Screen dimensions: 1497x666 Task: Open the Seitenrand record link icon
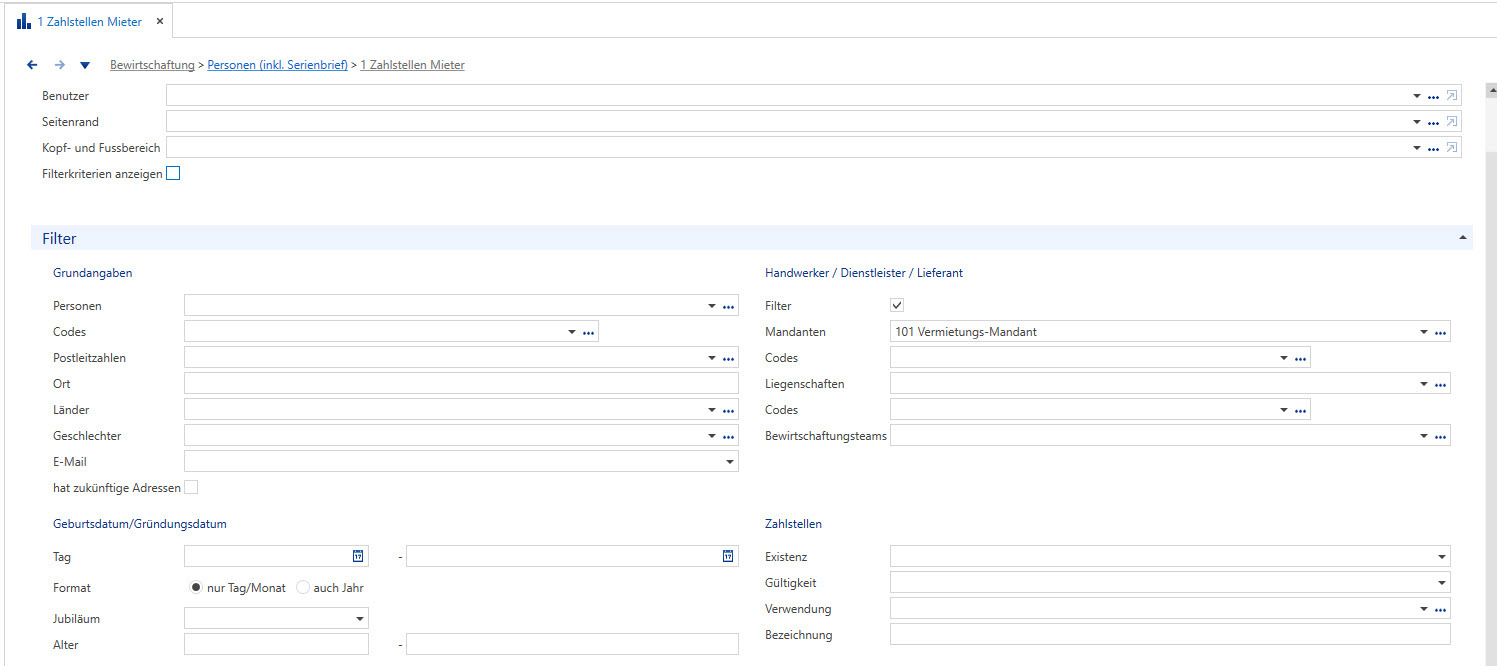coord(1452,122)
